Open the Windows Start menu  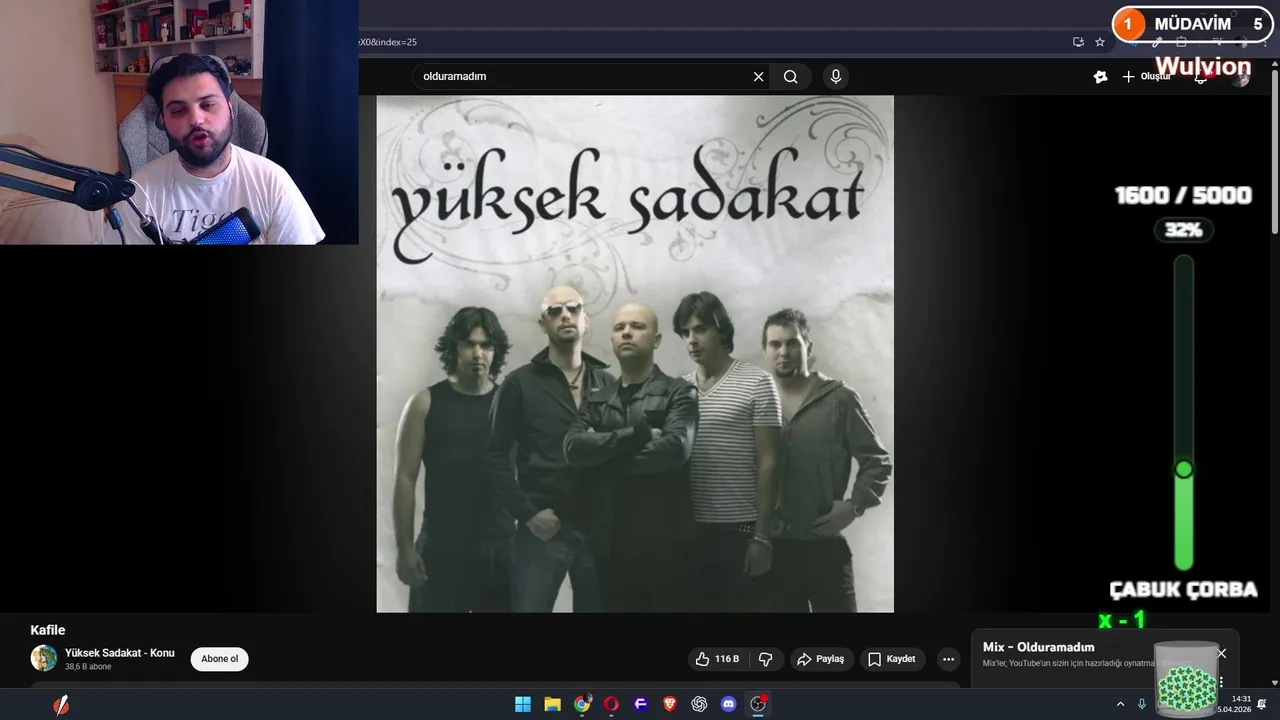click(x=523, y=704)
